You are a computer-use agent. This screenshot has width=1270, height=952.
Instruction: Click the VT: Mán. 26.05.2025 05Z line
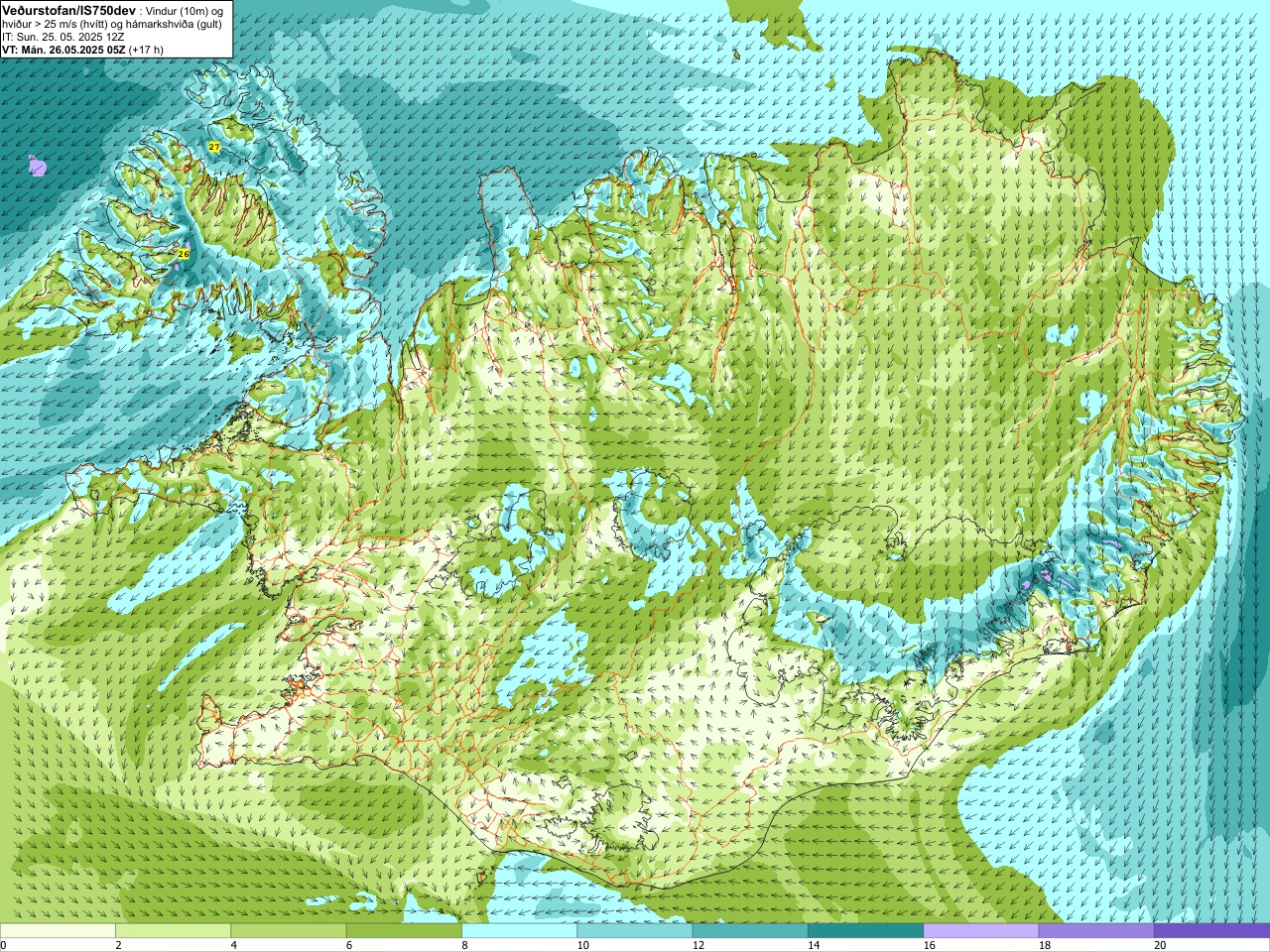click(82, 49)
